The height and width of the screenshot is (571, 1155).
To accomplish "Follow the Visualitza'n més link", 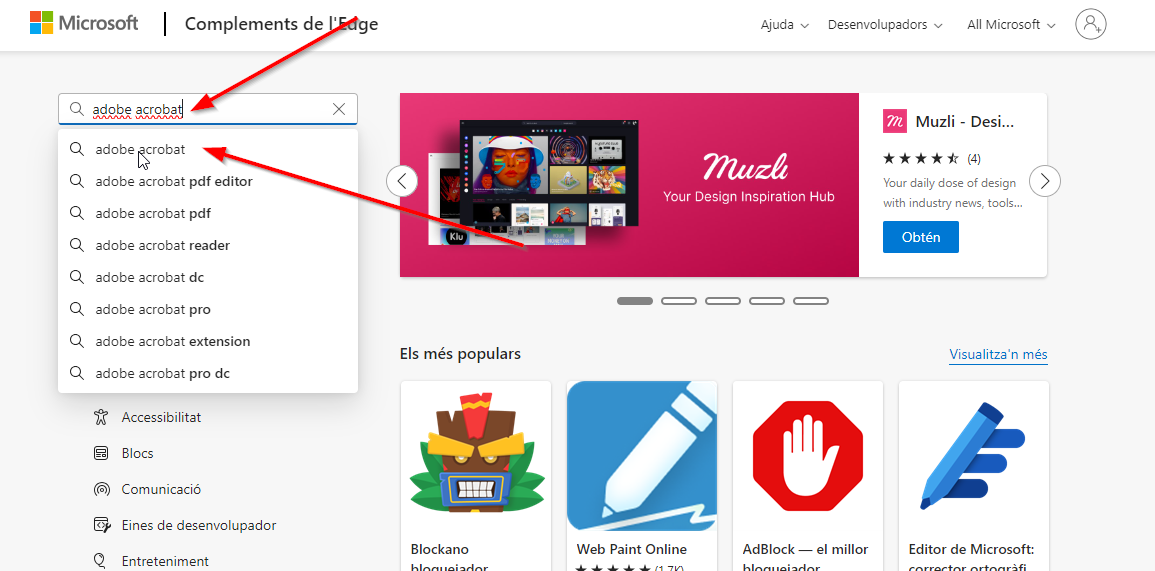I will 998,355.
